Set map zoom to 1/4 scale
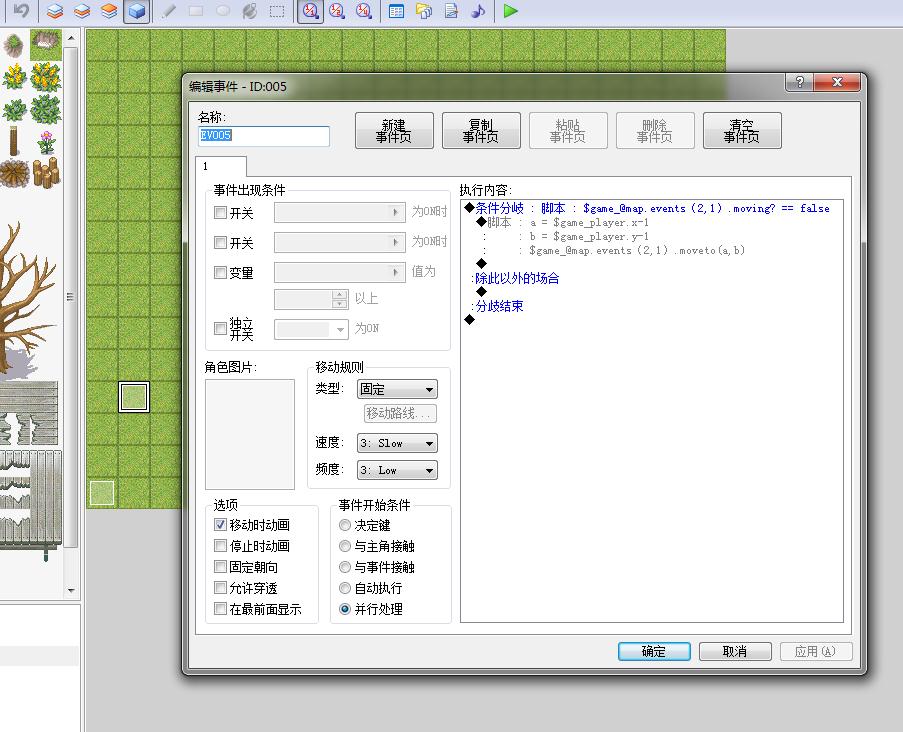 364,10
